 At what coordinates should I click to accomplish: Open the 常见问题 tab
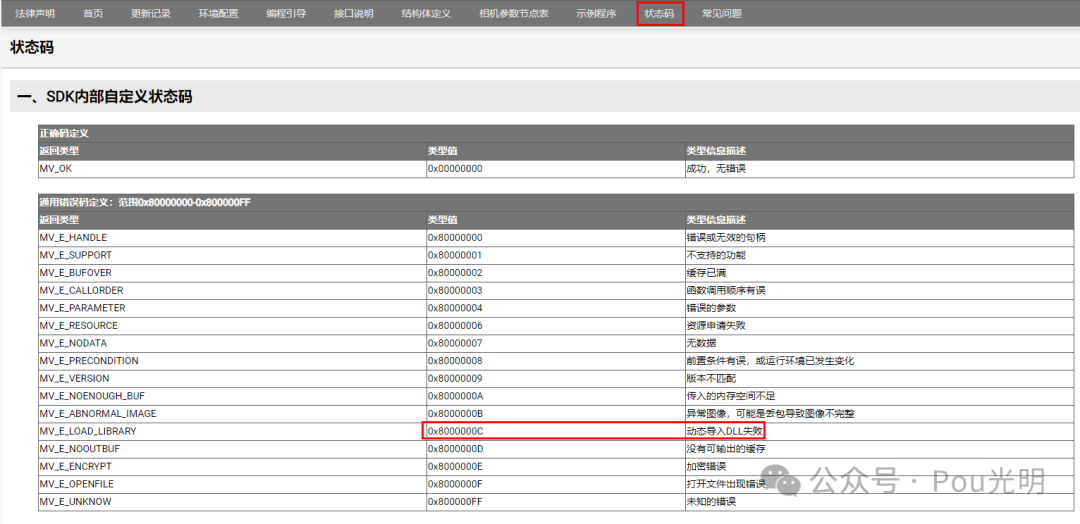[722, 13]
